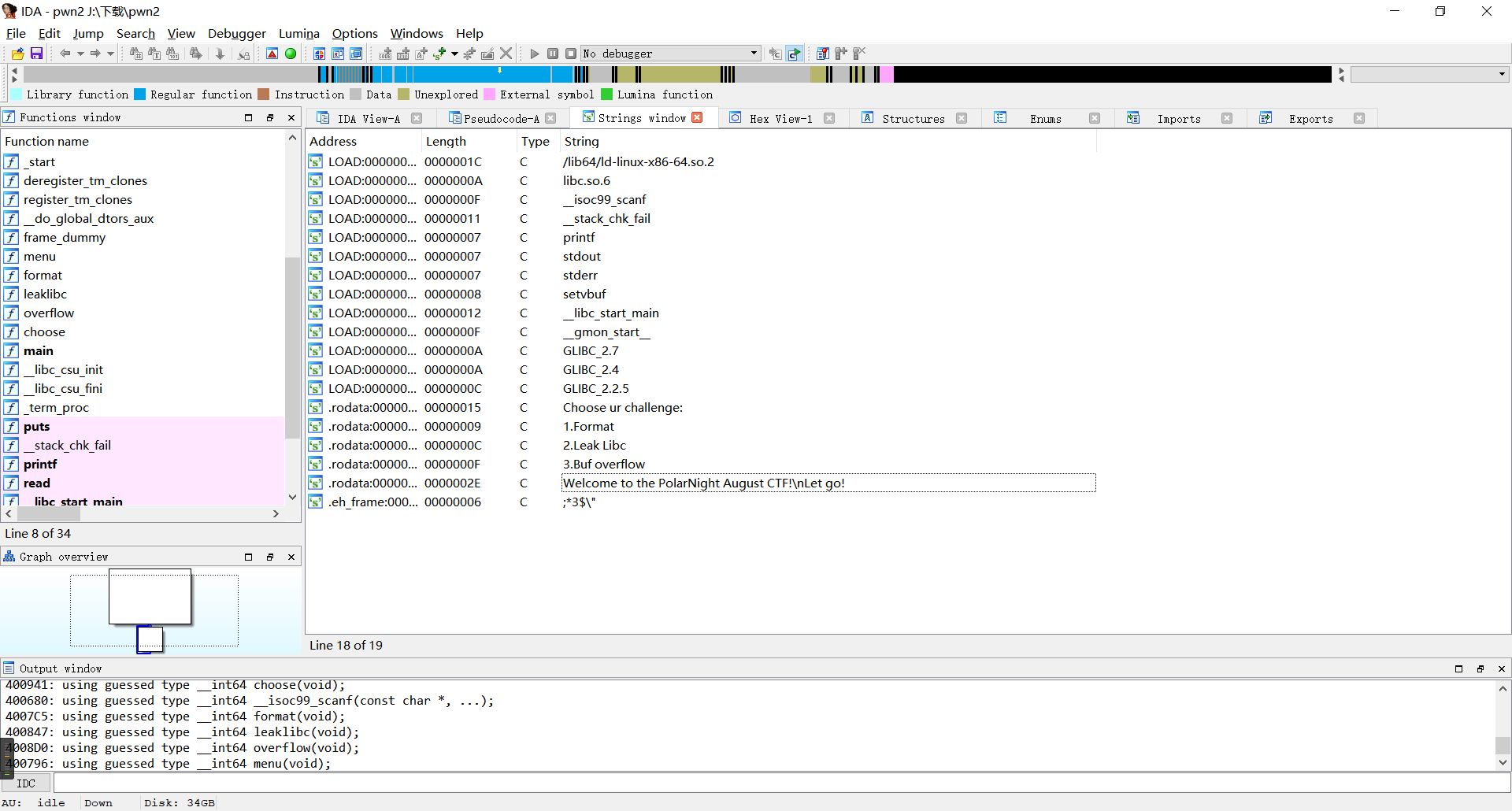Screen dimensions: 1512x811
Task: Select the '3.Buf overflow' string row
Action: 603,464
